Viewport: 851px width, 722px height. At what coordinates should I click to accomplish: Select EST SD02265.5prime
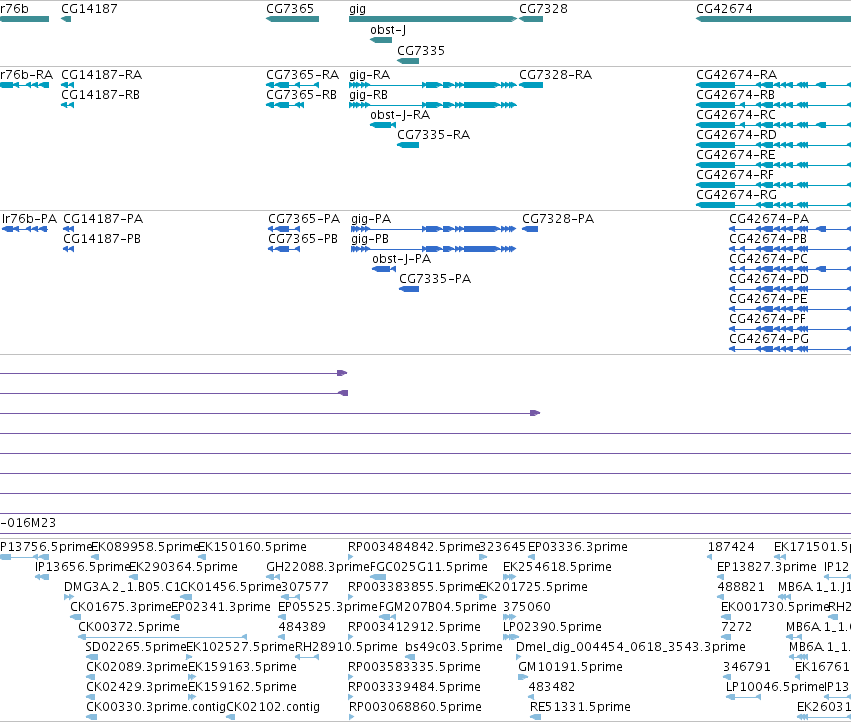[x=136, y=647]
